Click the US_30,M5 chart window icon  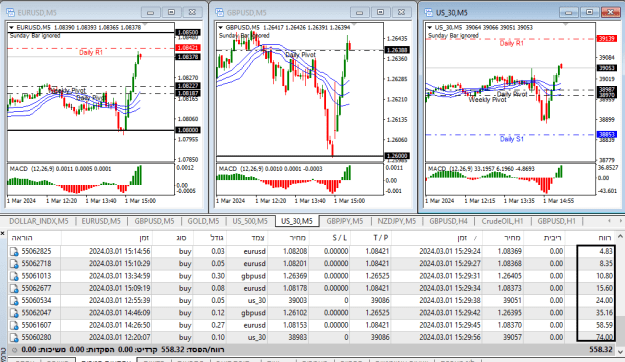pos(429,12)
